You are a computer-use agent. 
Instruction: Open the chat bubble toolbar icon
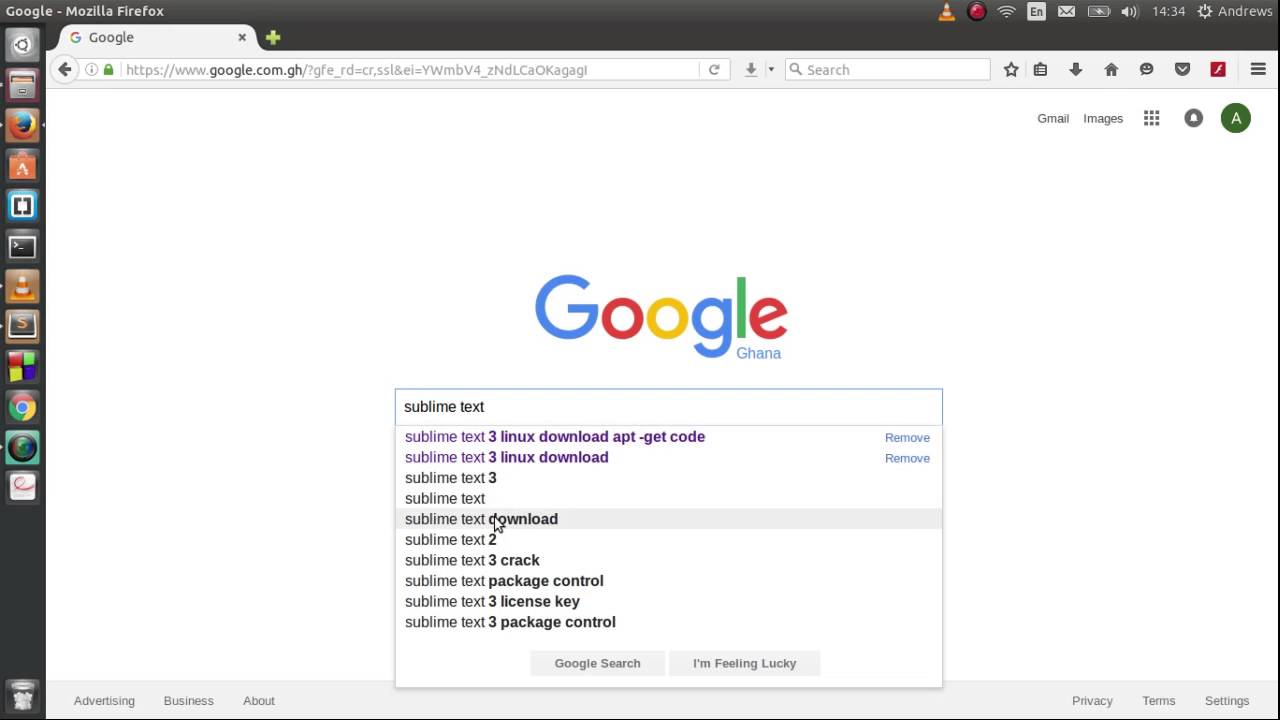coord(1147,69)
